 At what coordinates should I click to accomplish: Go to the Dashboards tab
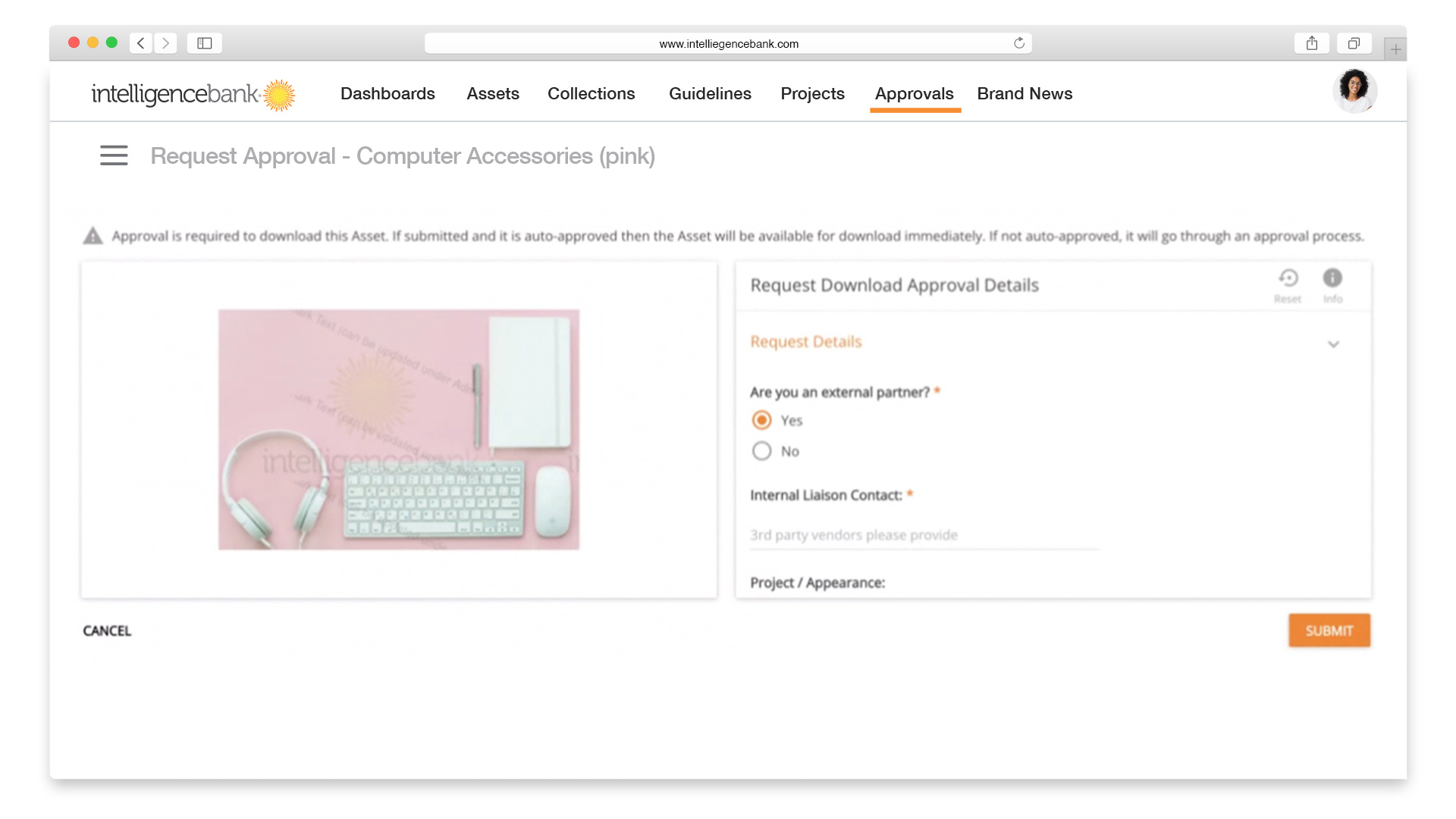[x=388, y=94]
